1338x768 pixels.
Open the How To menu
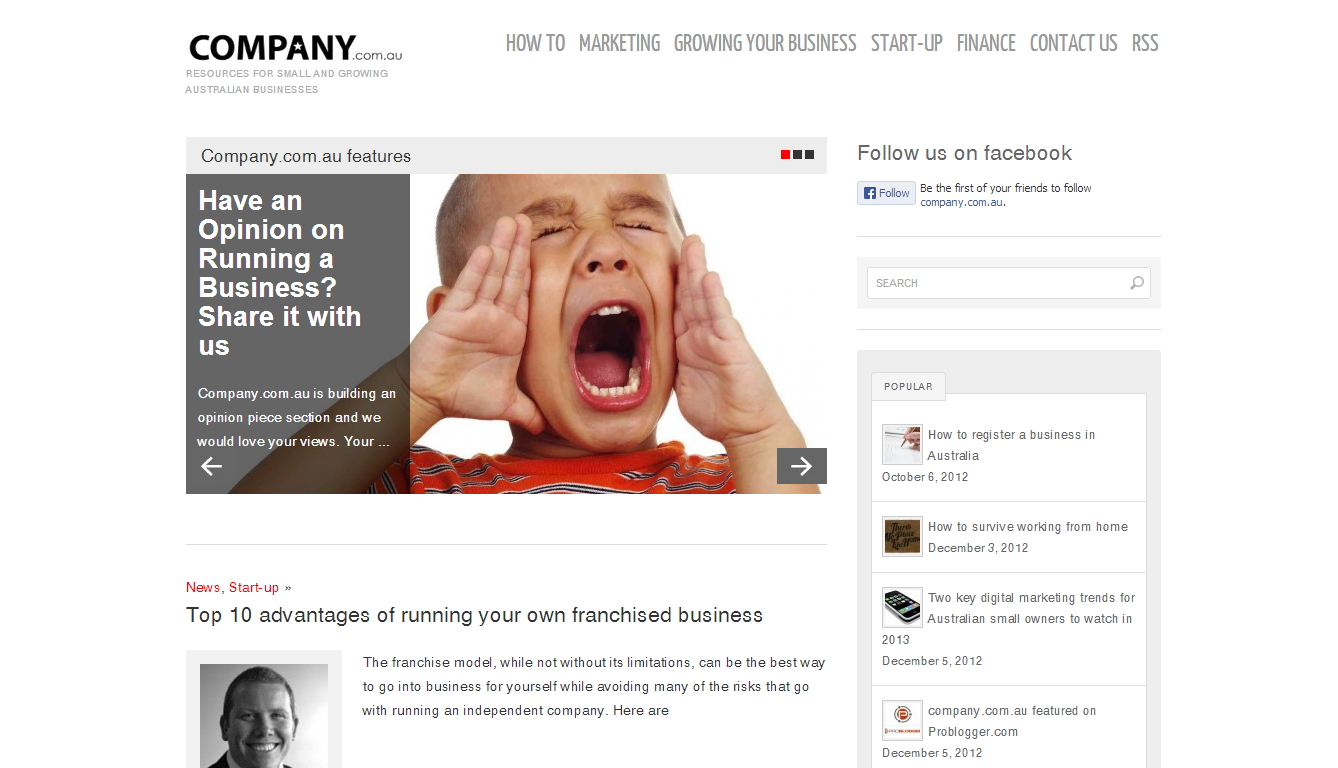pyautogui.click(x=535, y=43)
